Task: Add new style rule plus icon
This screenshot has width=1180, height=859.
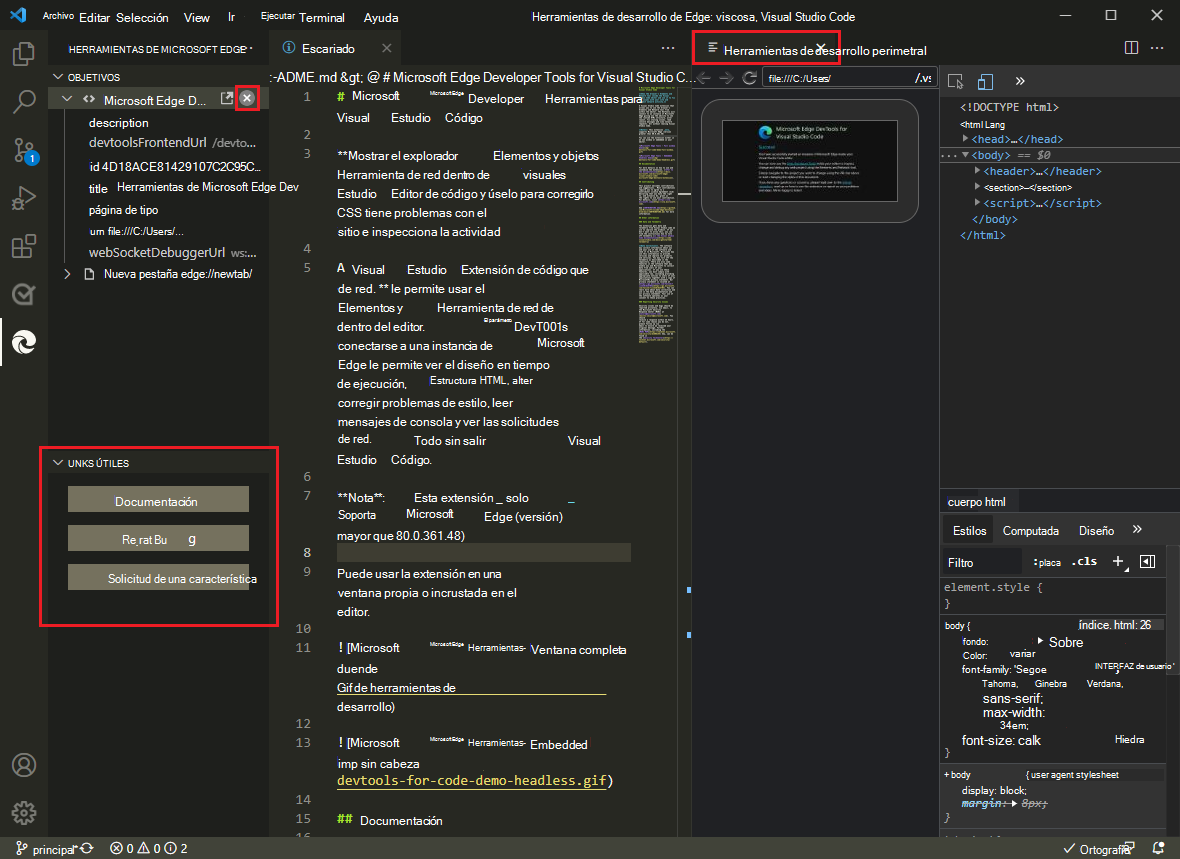Action: tap(1119, 562)
